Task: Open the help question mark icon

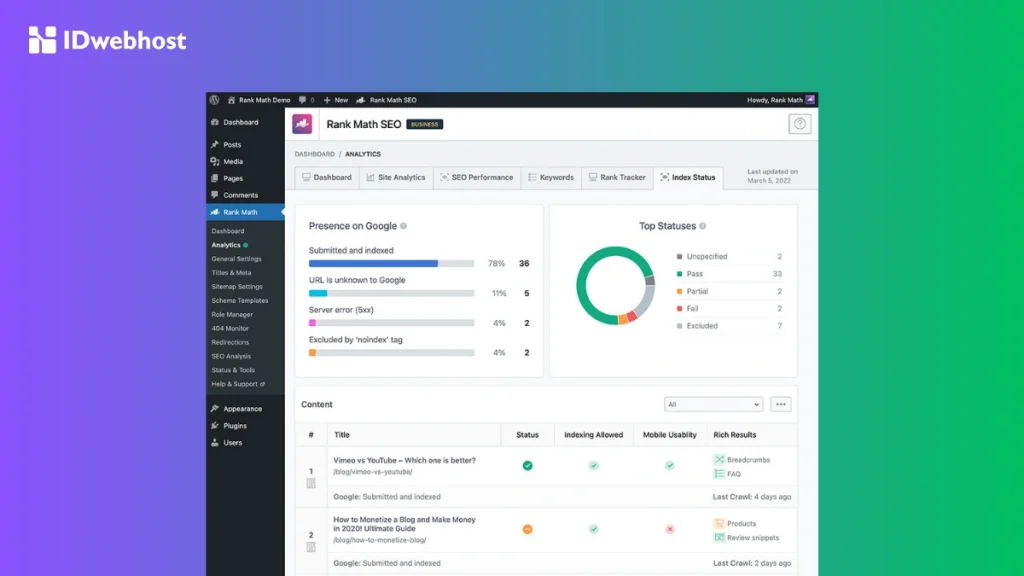Action: pos(799,124)
